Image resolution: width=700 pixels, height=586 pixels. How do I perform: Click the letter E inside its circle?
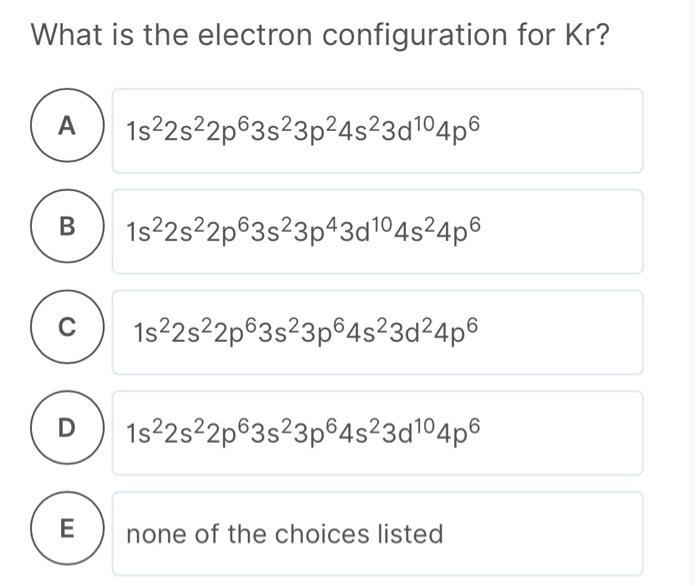coord(67,530)
